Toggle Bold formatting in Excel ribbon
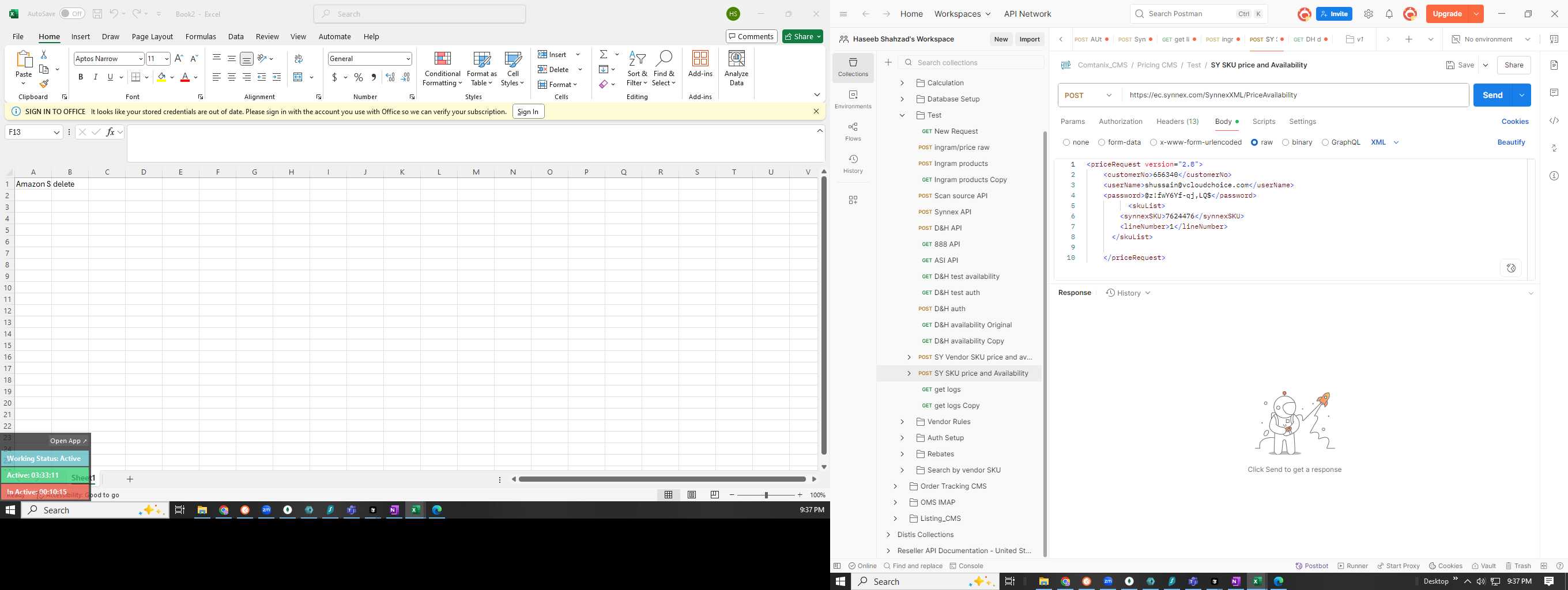The height and width of the screenshot is (590, 1568). (x=80, y=77)
